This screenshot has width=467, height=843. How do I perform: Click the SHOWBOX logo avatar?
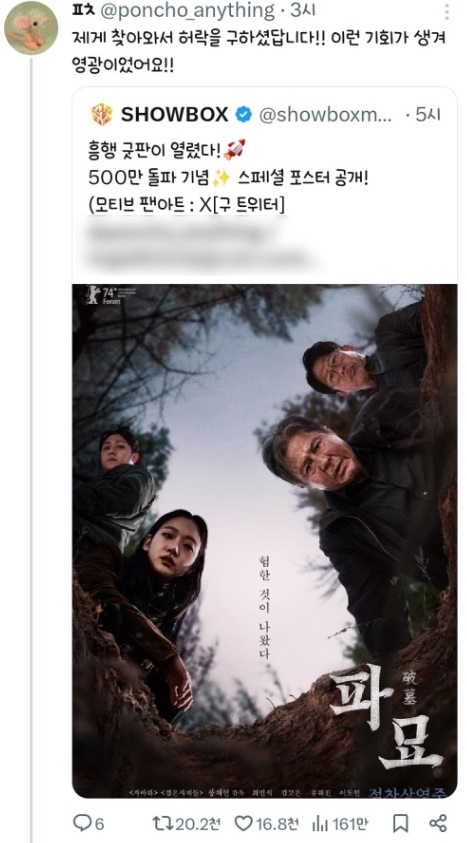(102, 114)
